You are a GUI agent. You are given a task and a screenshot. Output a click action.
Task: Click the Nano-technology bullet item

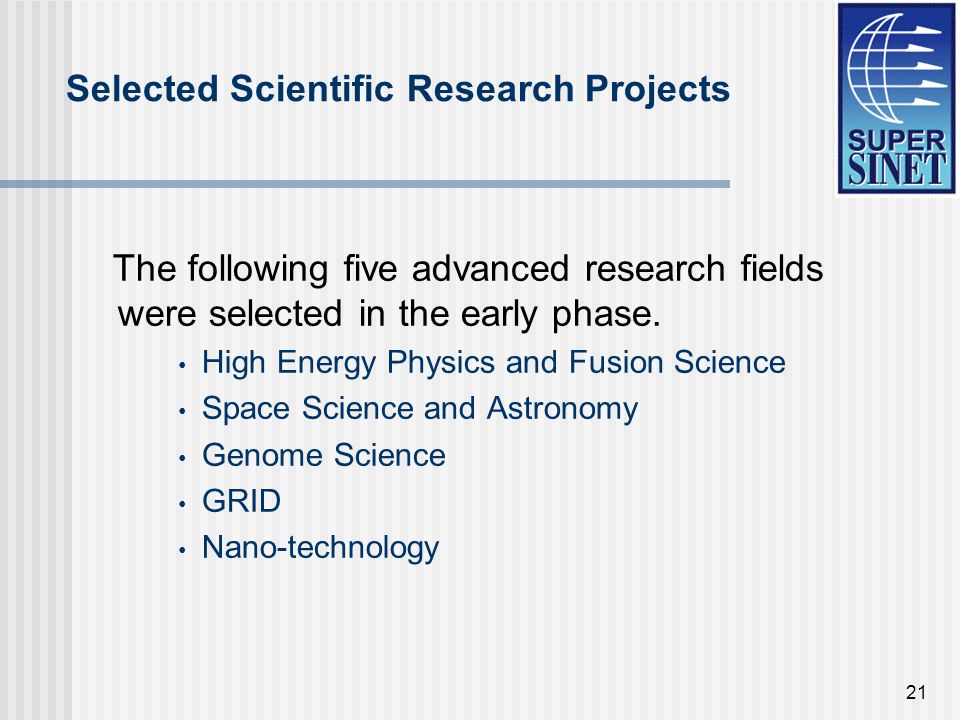[320, 547]
